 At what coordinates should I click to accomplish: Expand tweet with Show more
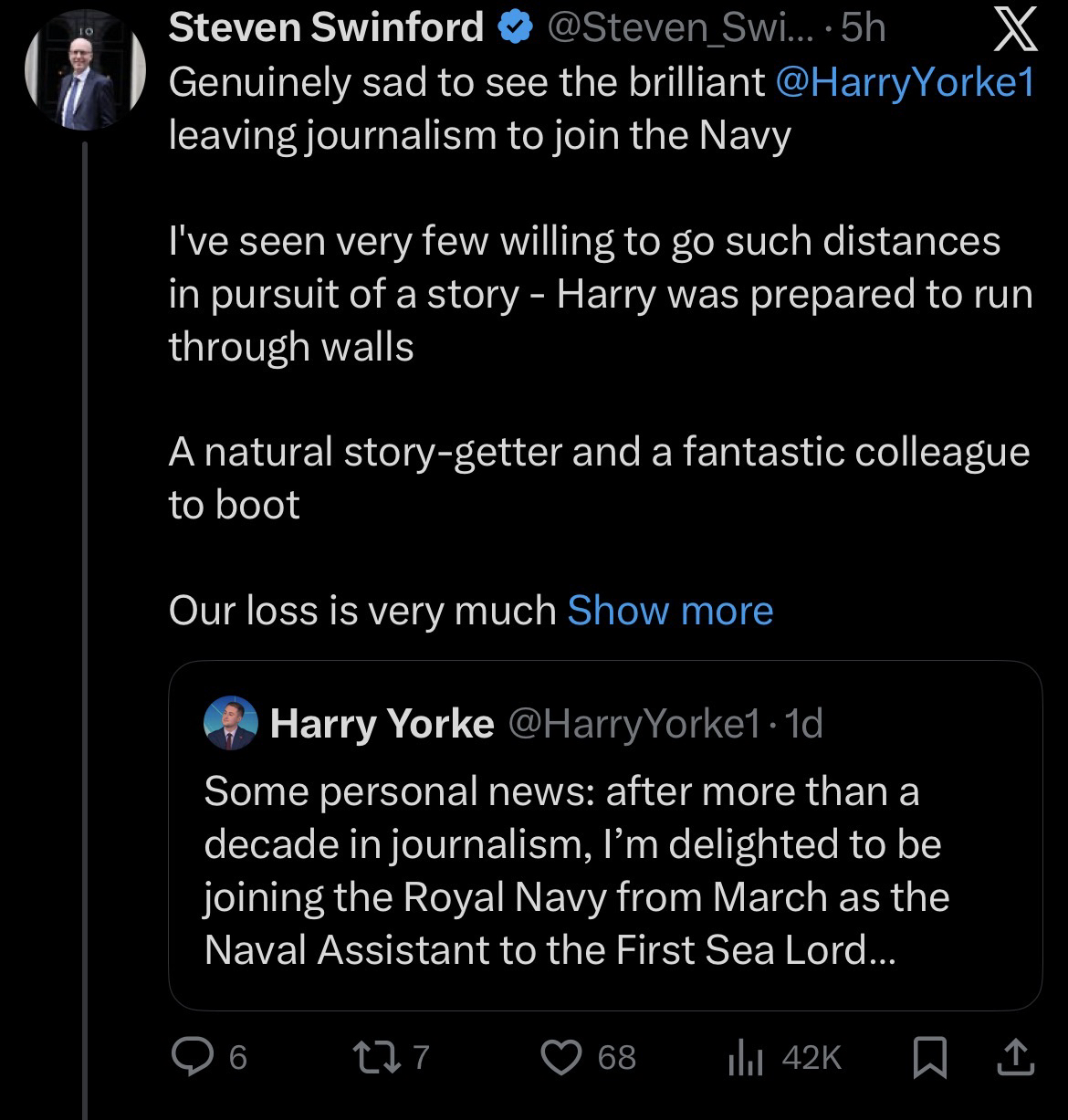click(670, 610)
